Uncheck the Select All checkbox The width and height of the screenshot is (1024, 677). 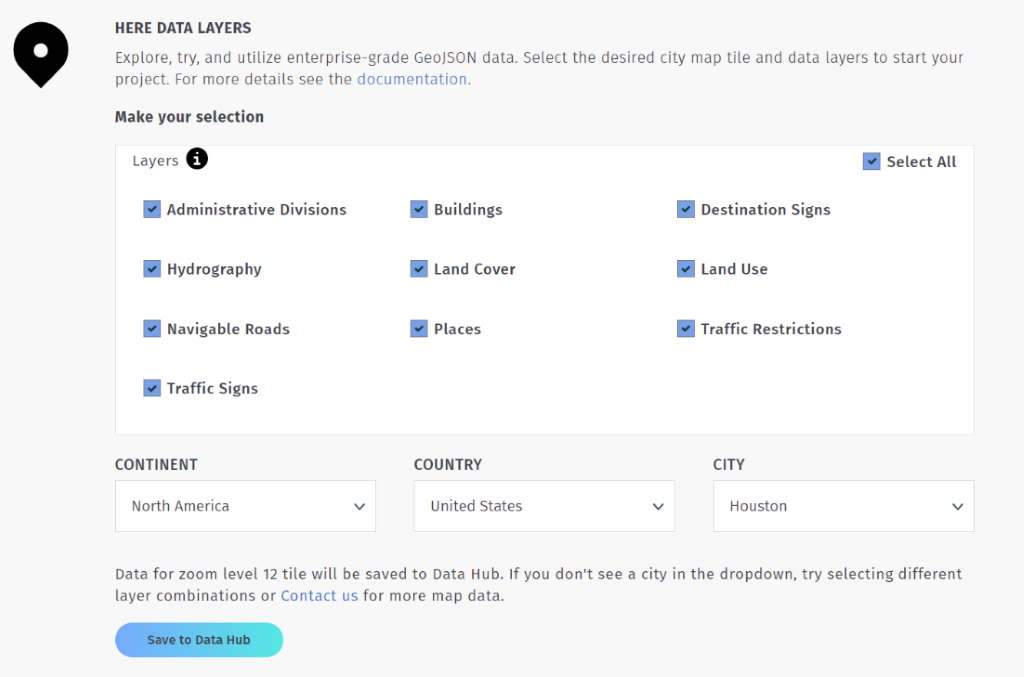(x=871, y=161)
